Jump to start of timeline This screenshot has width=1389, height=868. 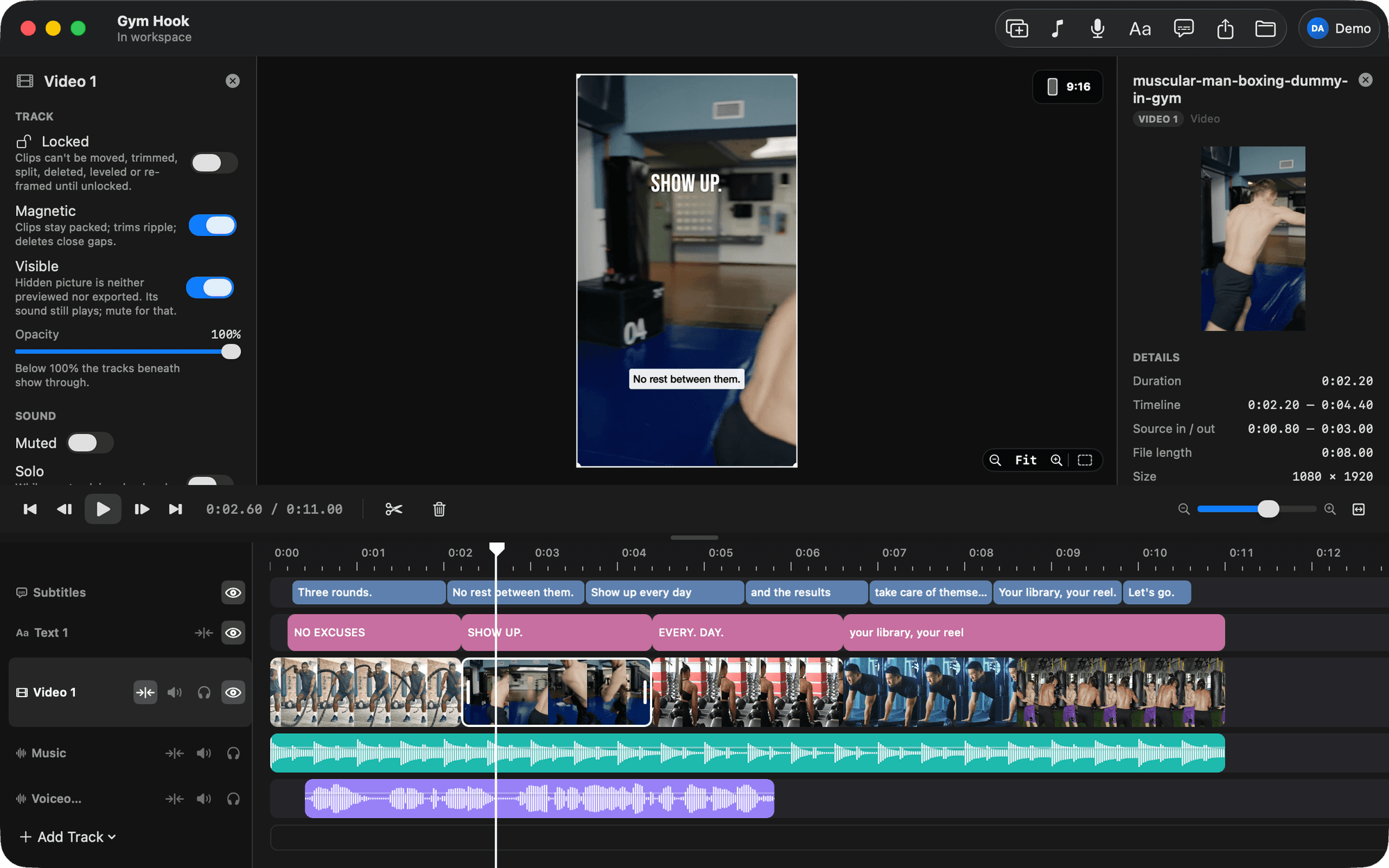tap(30, 509)
